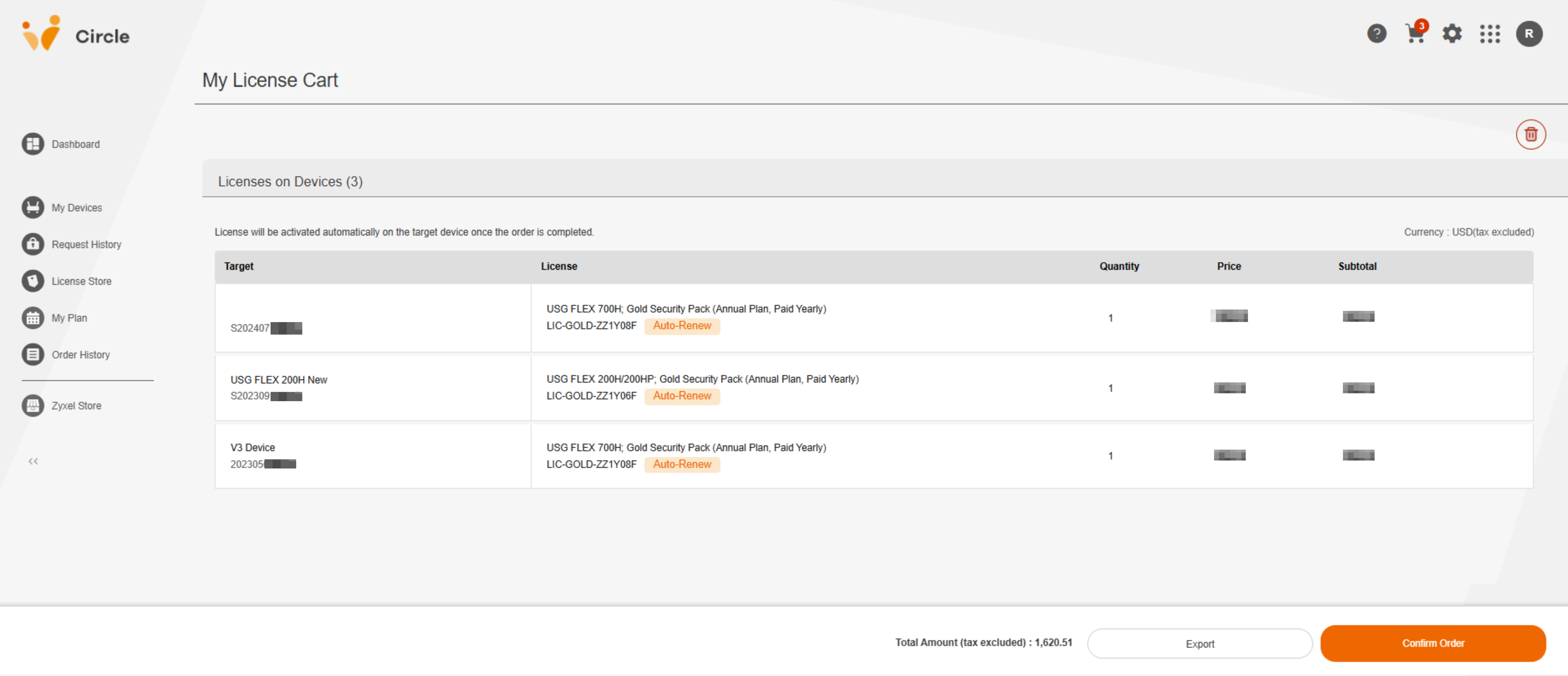Click the help question mark icon
The width and height of the screenshot is (1568, 676).
point(1376,33)
